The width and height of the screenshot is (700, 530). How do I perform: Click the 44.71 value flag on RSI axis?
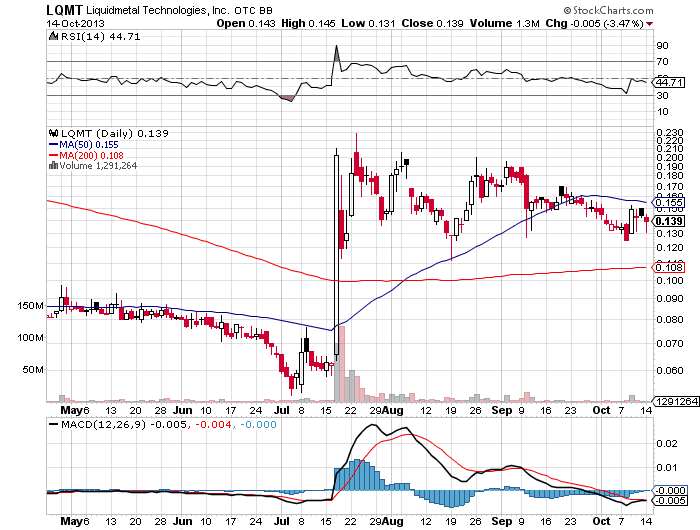click(x=668, y=83)
